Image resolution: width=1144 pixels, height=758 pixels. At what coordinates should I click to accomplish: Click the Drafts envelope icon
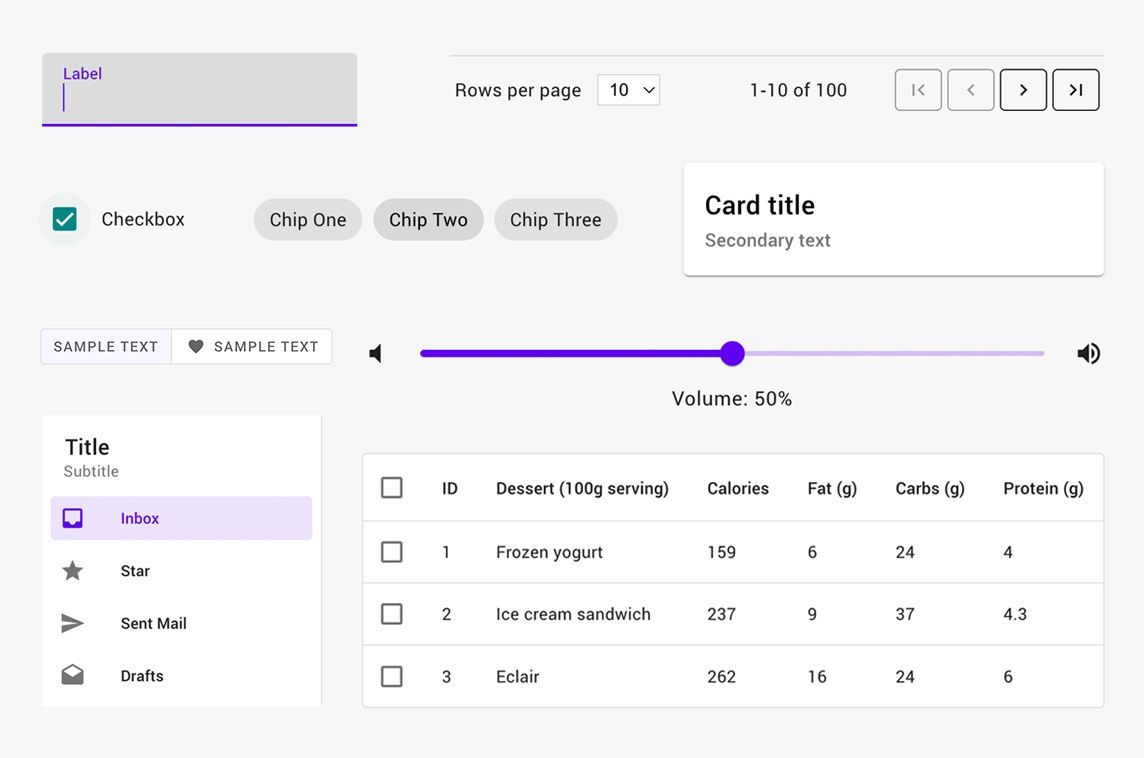click(x=72, y=675)
